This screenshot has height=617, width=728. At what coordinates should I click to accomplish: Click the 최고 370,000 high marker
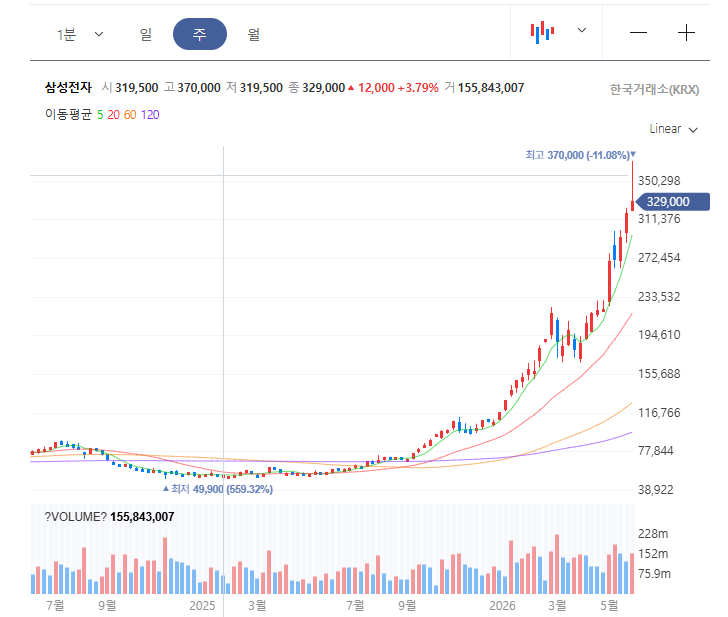[580, 155]
